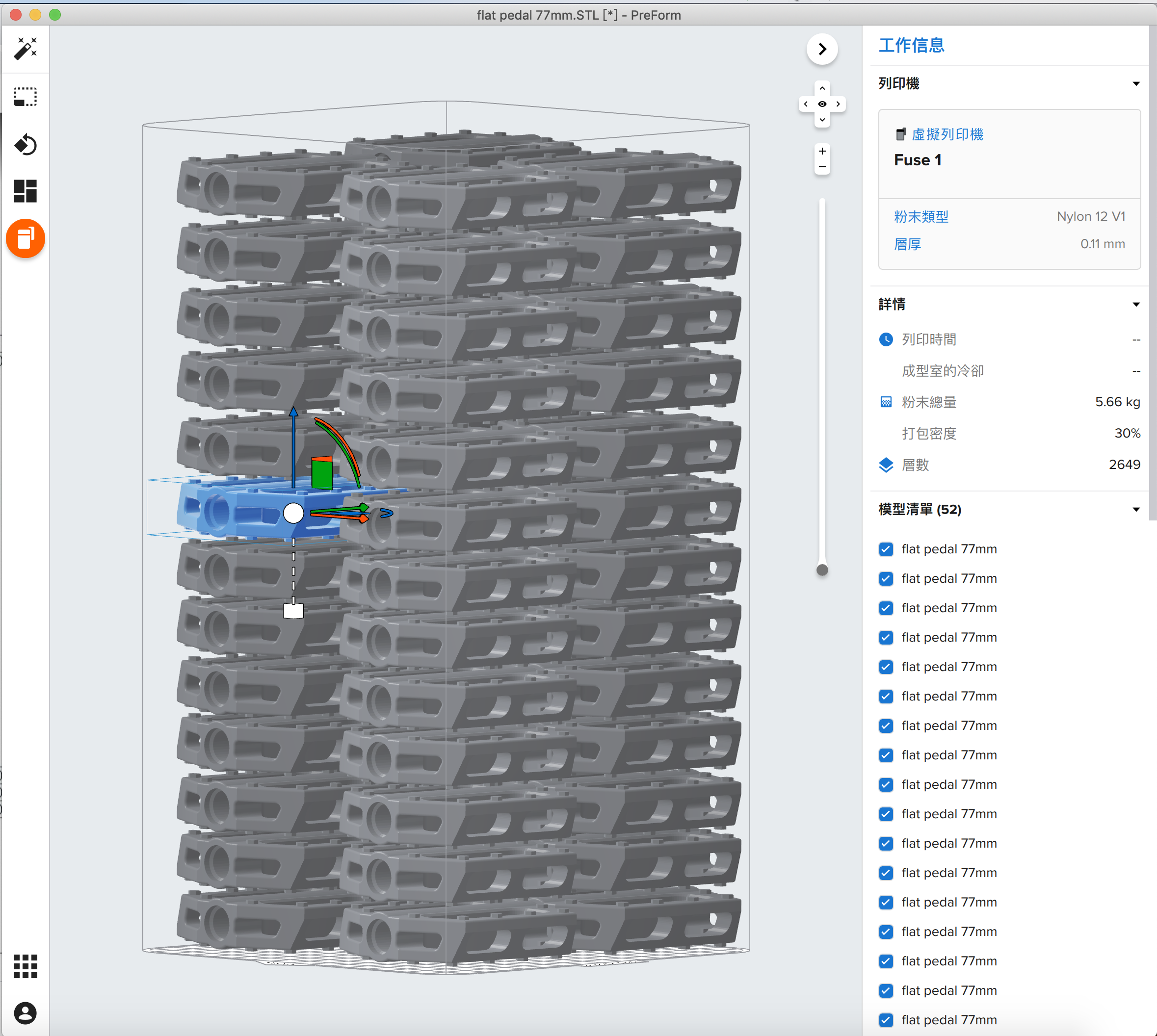This screenshot has width=1157, height=1036.
Task: Uncheck the third flat pedal 77mm checkbox
Action: (886, 609)
